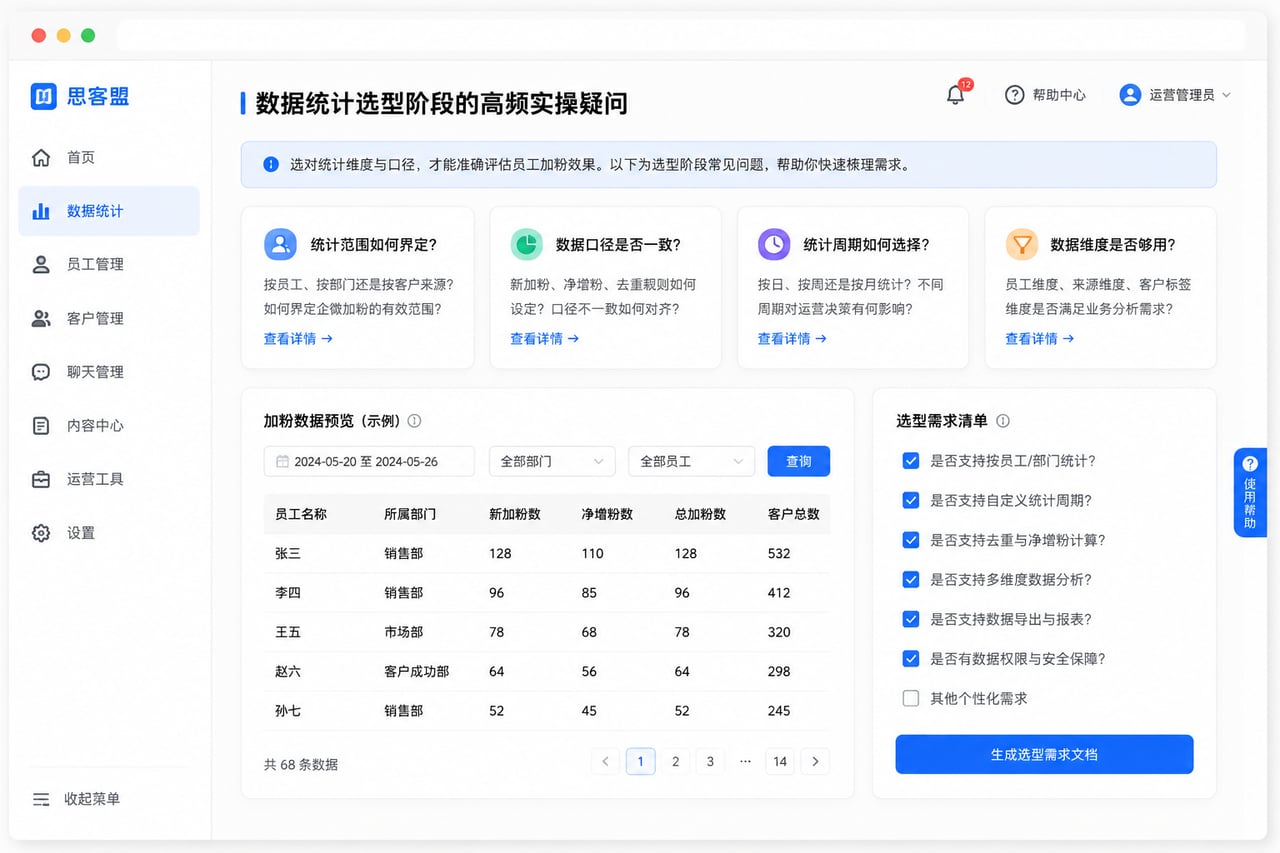This screenshot has width=1280, height=853.
Task: Click 共 68 条数据 text
Action: pyautogui.click(x=301, y=764)
